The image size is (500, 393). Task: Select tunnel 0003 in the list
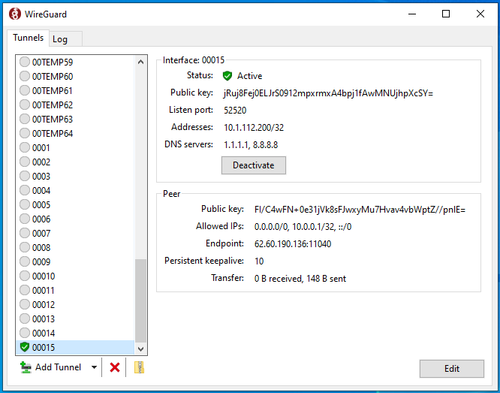(x=75, y=176)
